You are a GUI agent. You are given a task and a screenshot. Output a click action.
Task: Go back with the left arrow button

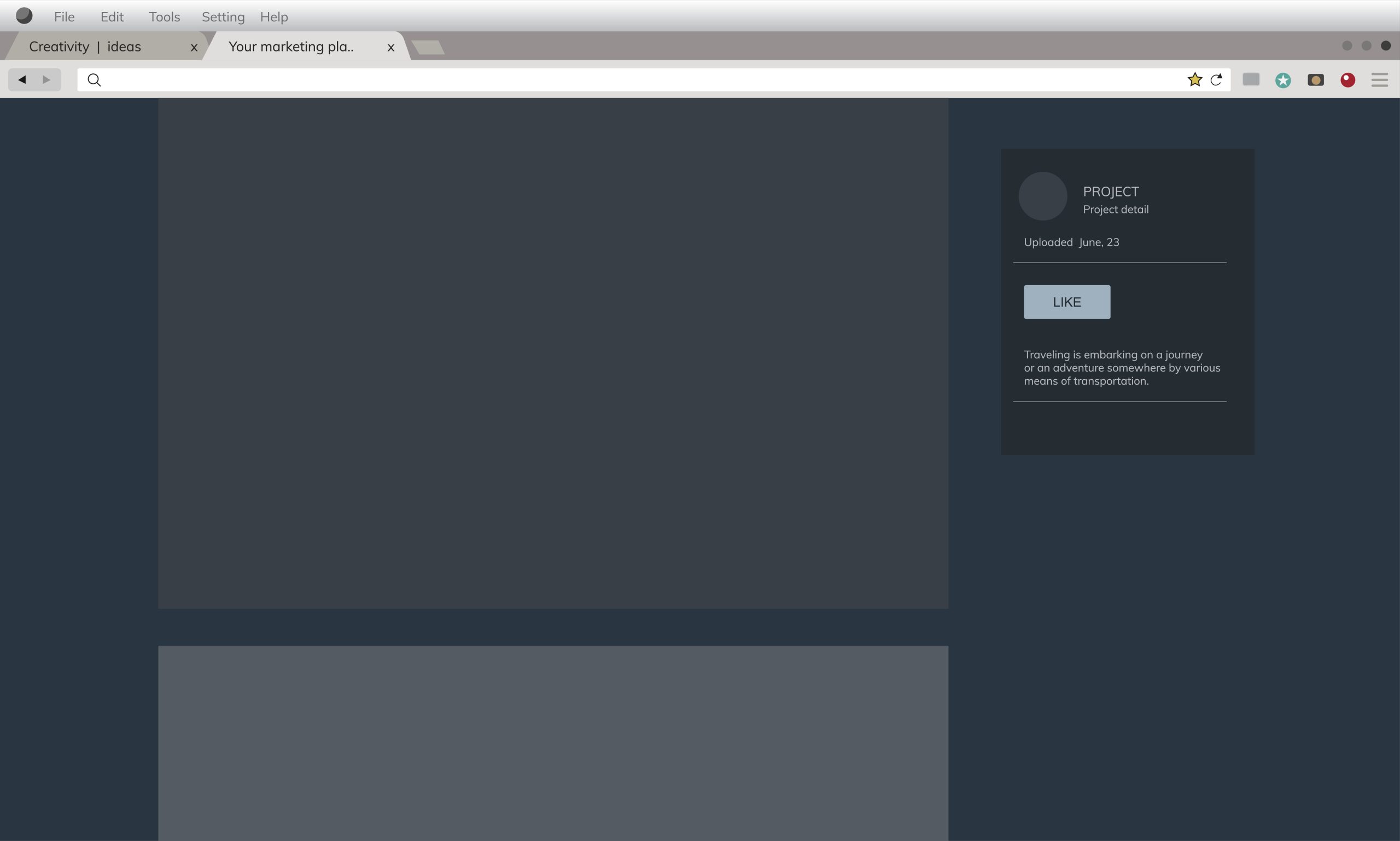[x=22, y=80]
